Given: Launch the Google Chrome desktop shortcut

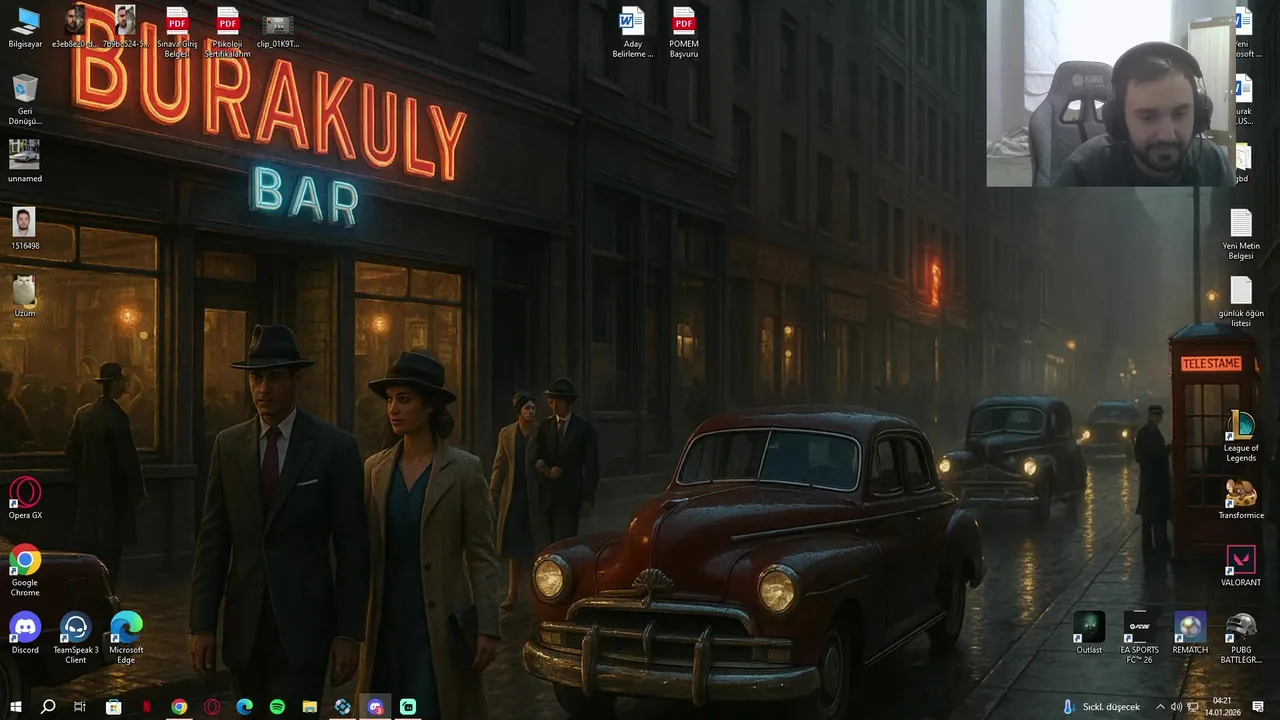Looking at the screenshot, I should point(25,570).
